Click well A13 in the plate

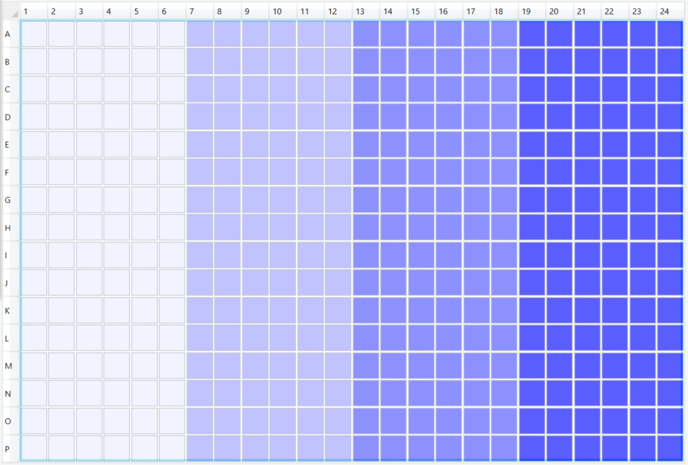(x=366, y=34)
